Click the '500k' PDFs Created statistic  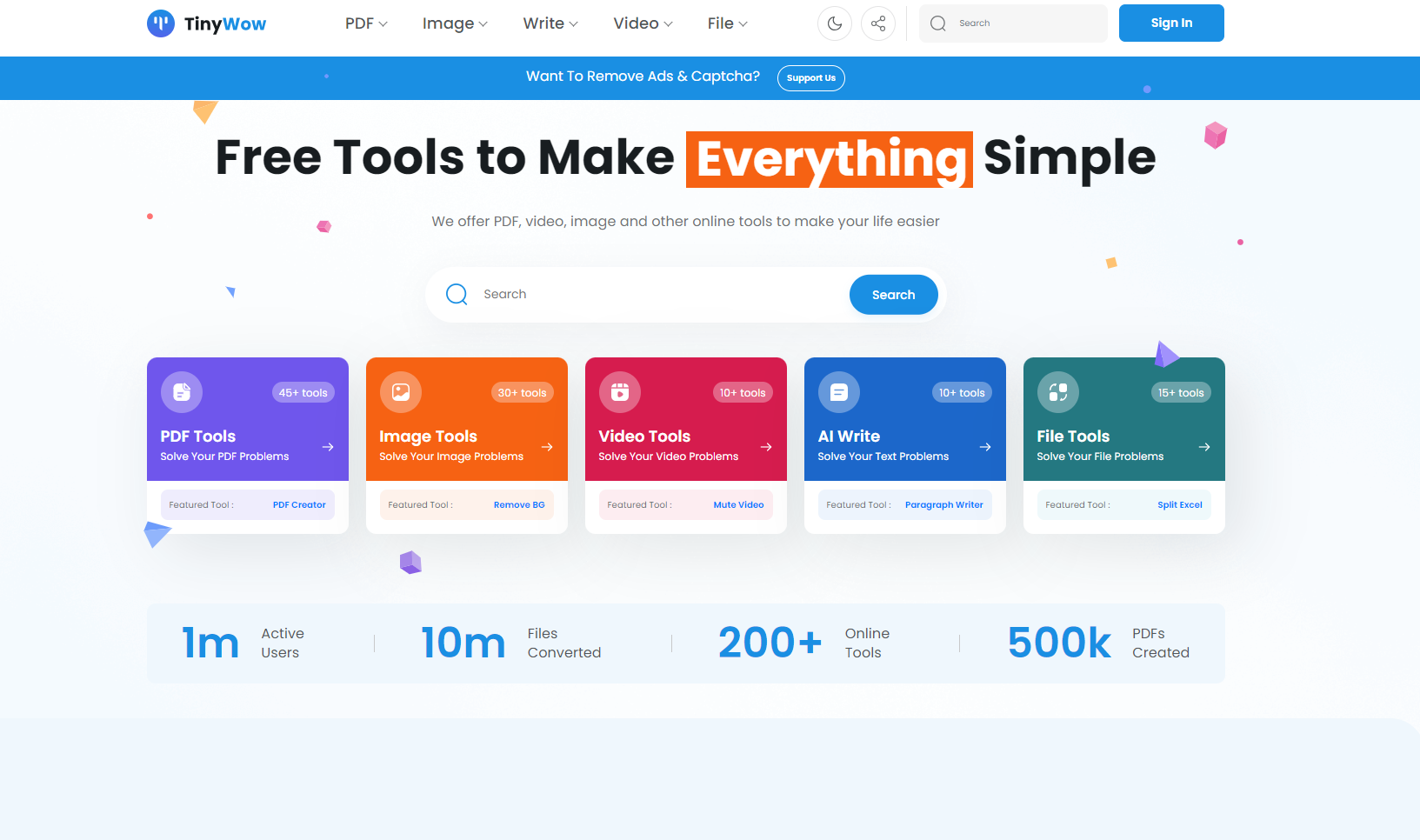point(1059,643)
